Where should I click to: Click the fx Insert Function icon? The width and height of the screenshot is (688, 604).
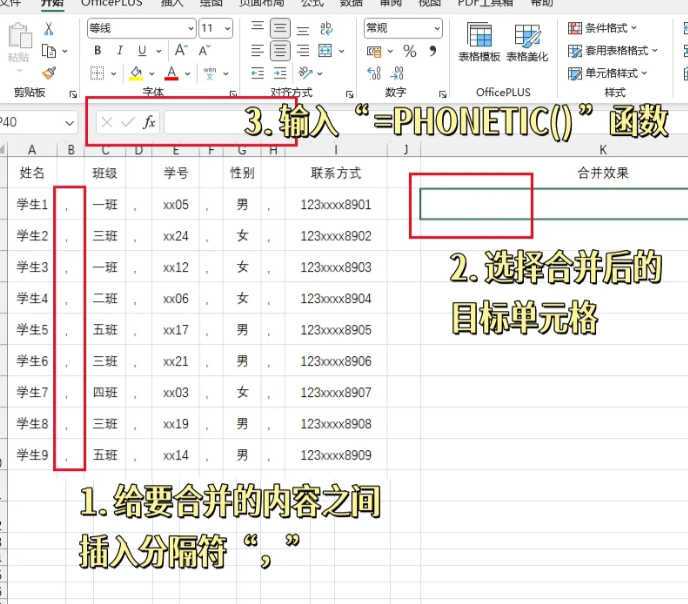149,122
